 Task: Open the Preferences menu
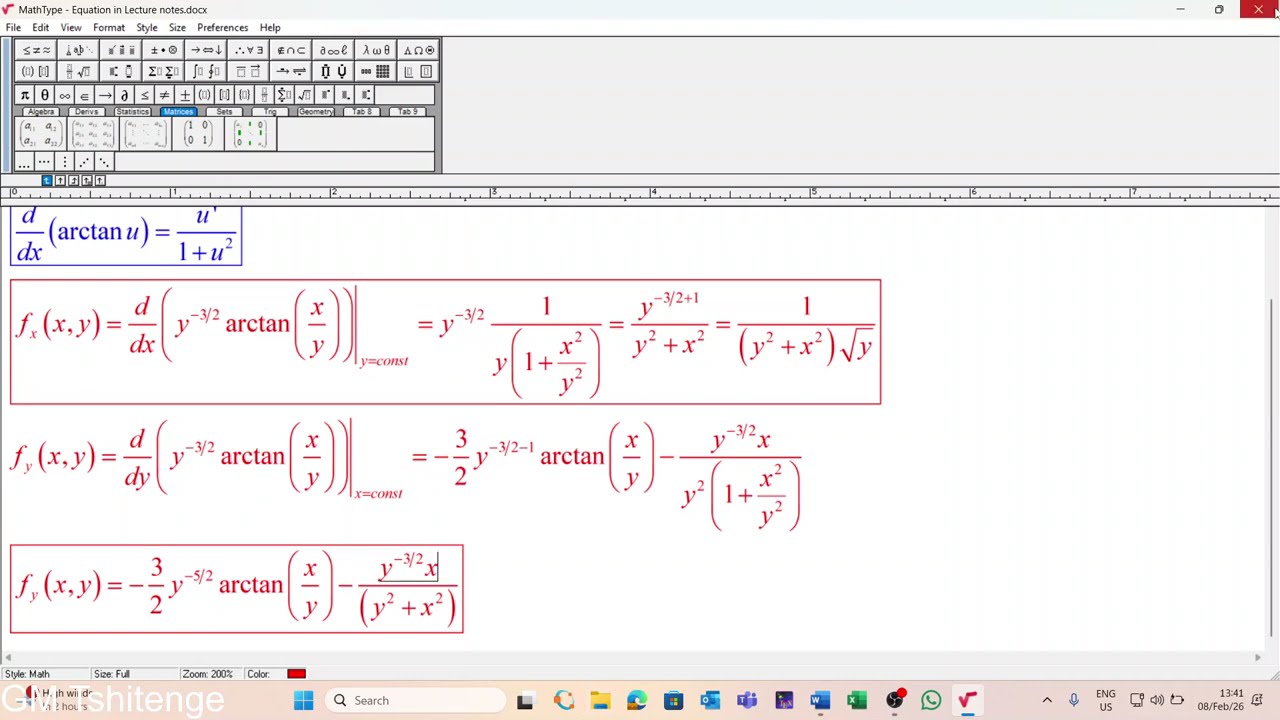coord(222,28)
